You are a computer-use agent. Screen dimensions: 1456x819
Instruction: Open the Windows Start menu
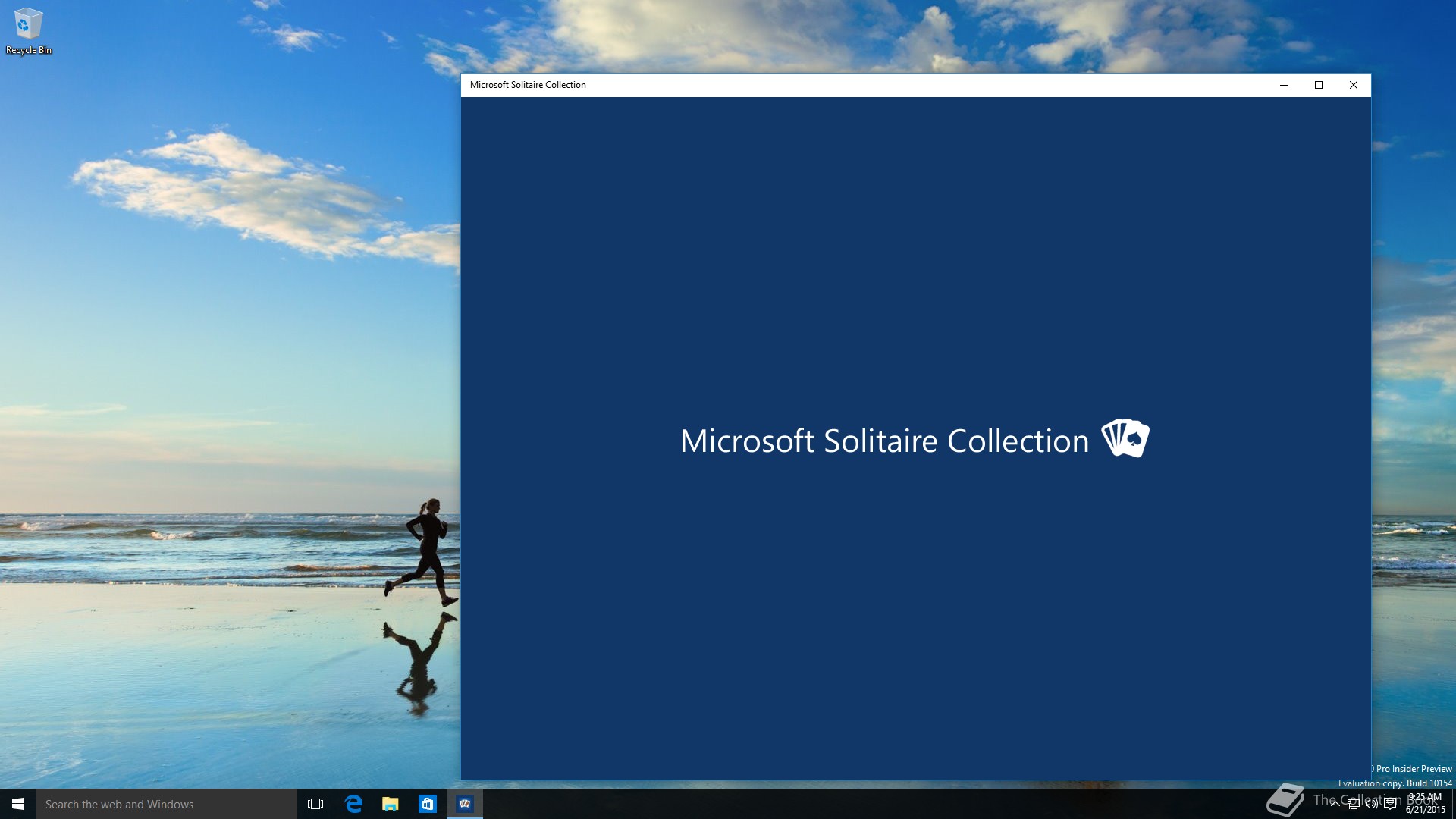(18, 804)
